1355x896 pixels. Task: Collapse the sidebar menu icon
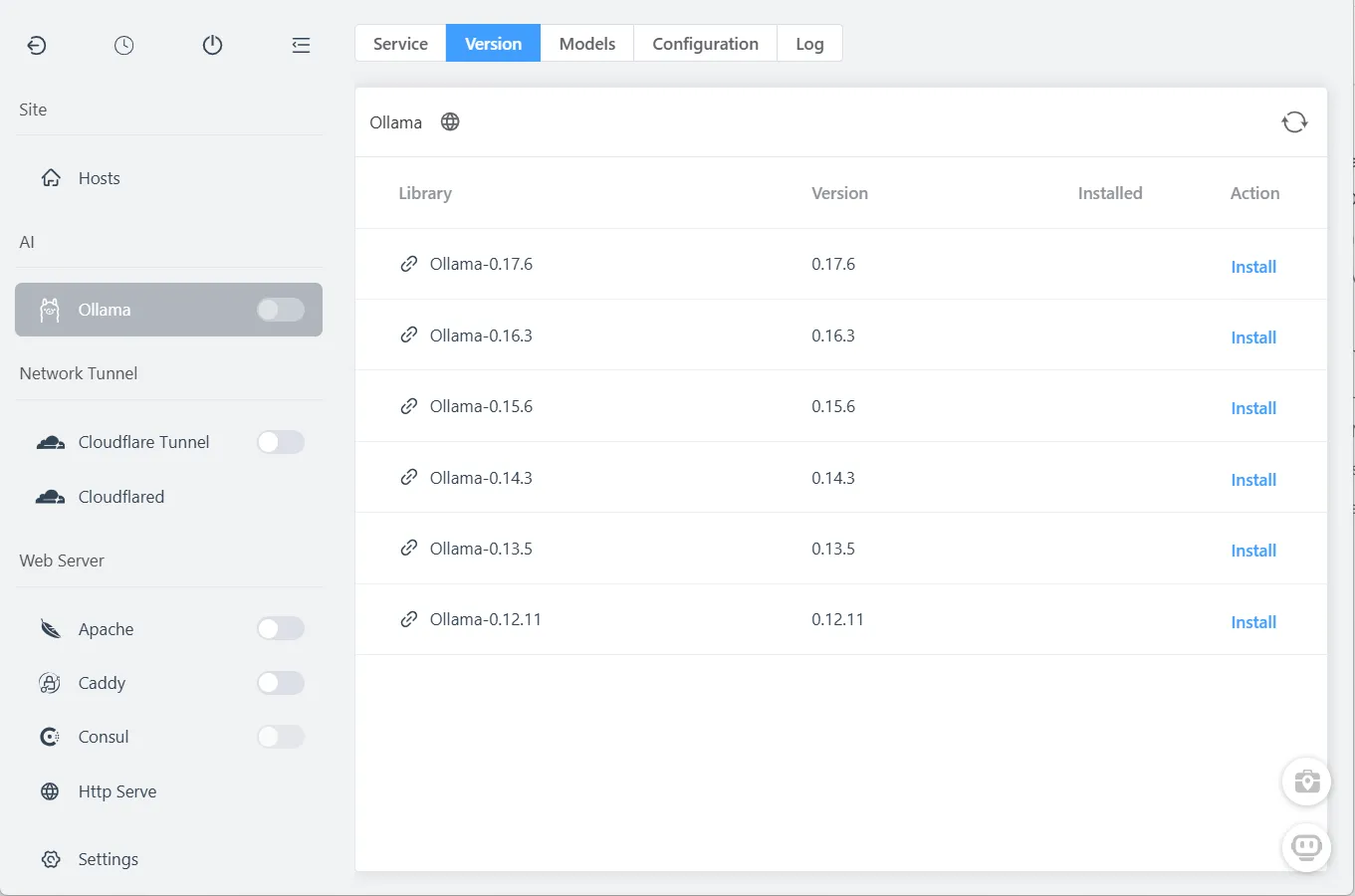pos(301,45)
